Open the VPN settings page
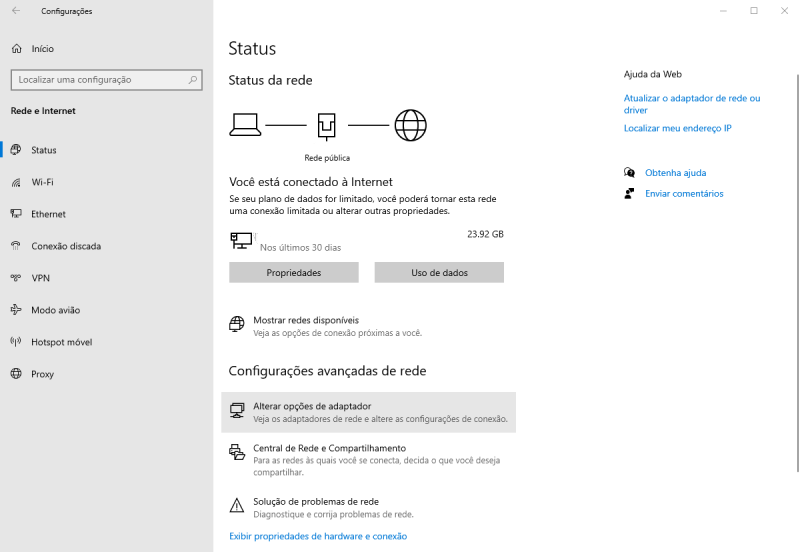800x552 pixels. (107, 278)
